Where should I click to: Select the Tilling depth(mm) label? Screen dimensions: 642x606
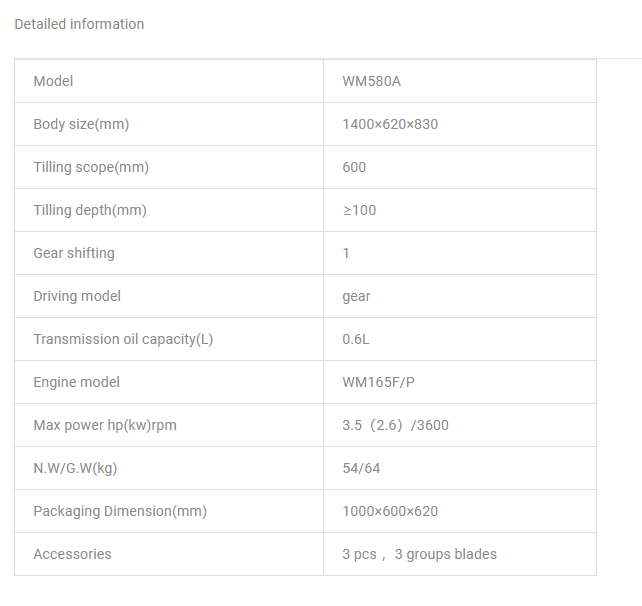pyautogui.click(x=90, y=210)
